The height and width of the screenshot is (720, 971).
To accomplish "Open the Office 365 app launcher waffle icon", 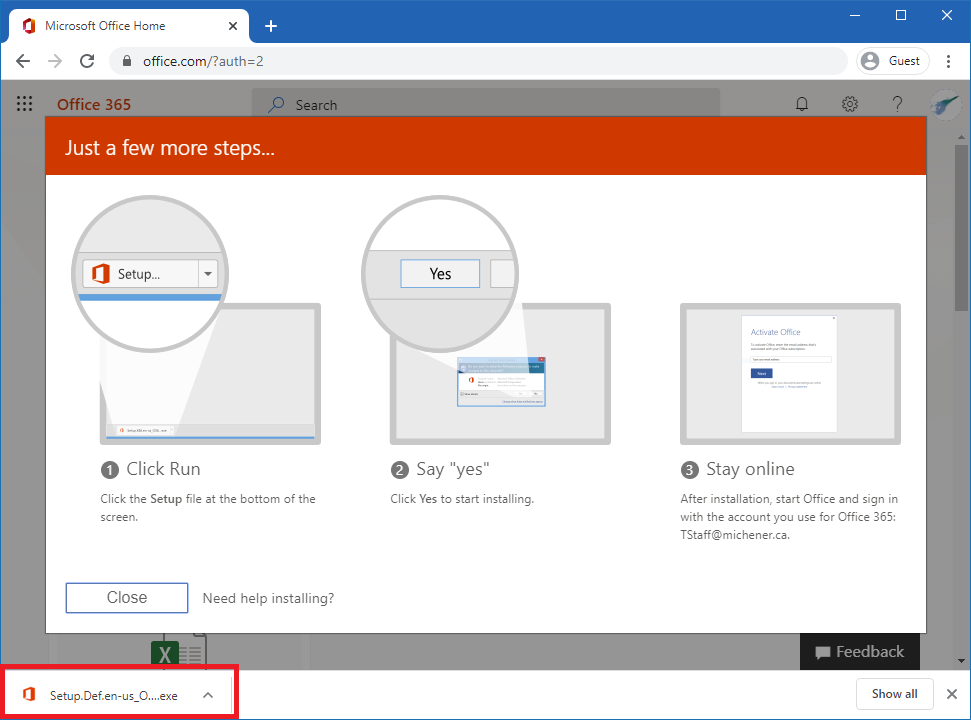I will tap(24, 104).
